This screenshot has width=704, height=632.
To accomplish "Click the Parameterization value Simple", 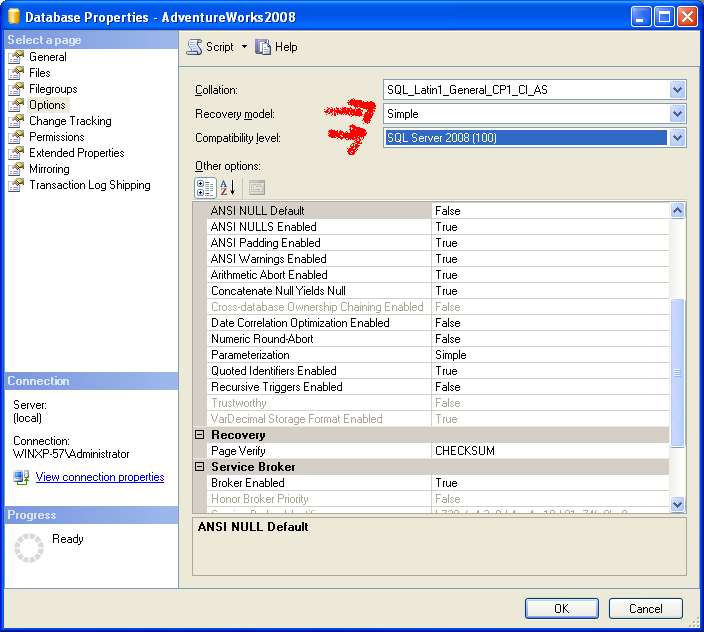I will tap(451, 355).
